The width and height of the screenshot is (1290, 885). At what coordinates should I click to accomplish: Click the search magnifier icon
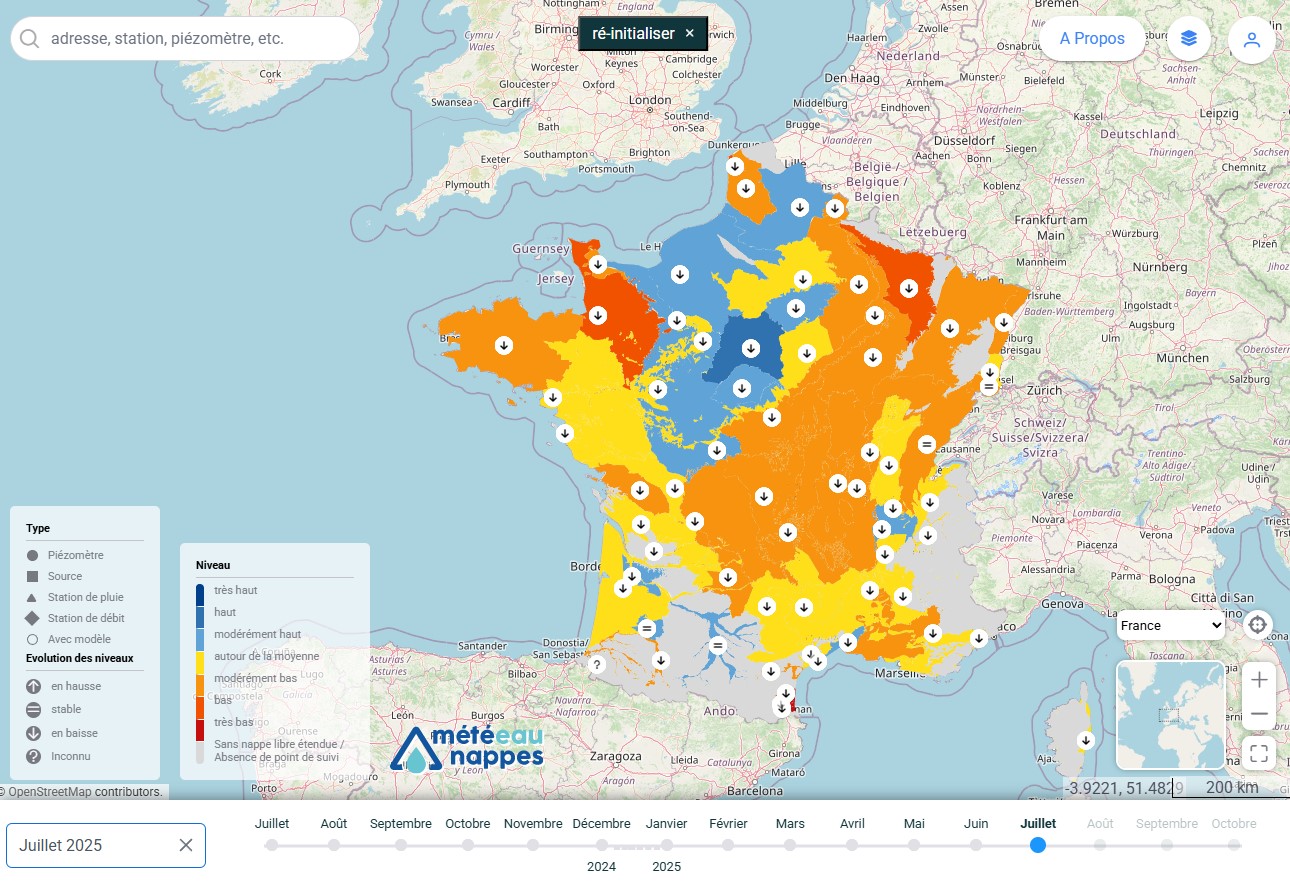pyautogui.click(x=30, y=39)
